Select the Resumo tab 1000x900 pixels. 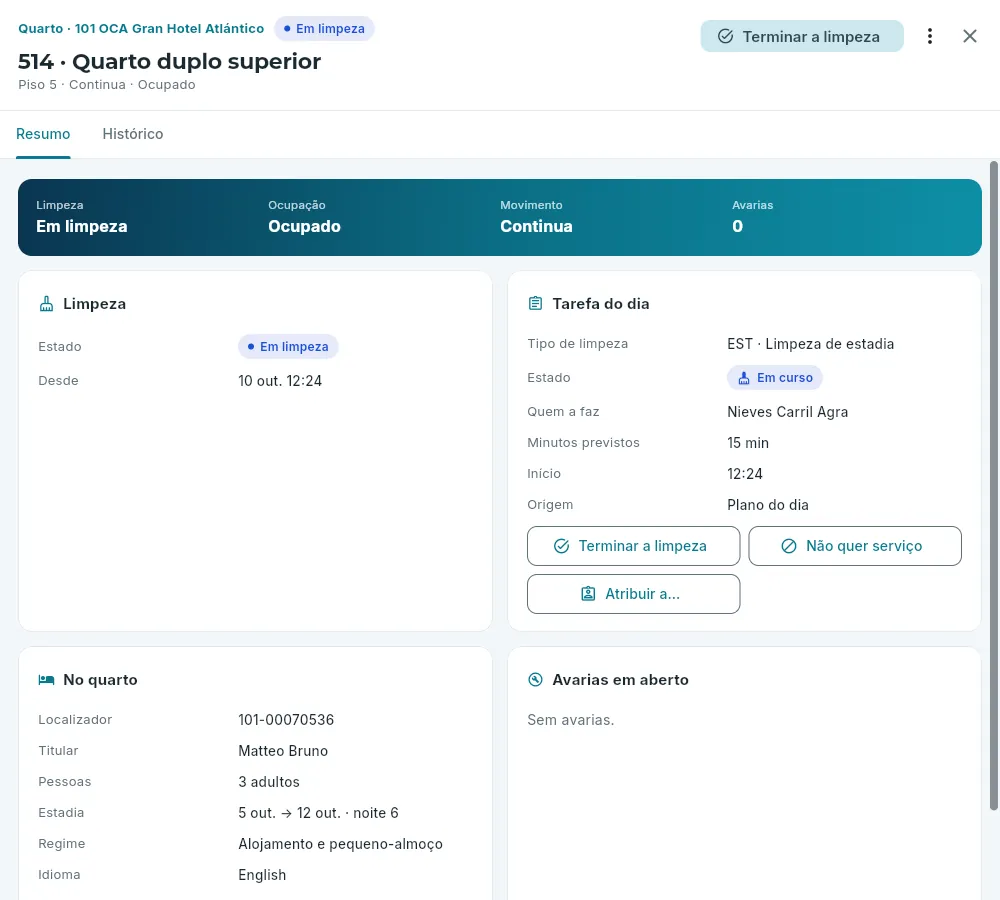pos(43,134)
